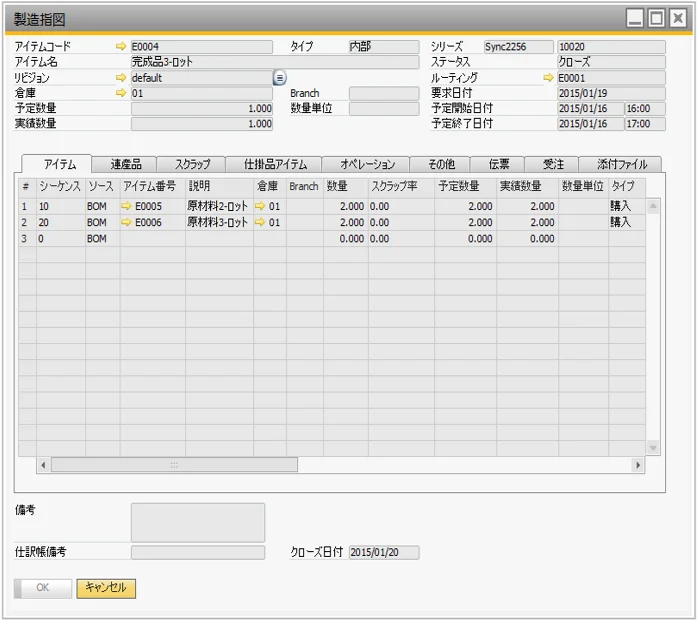Select grid row number 3
The width and height of the screenshot is (697, 620).
(x=27, y=239)
